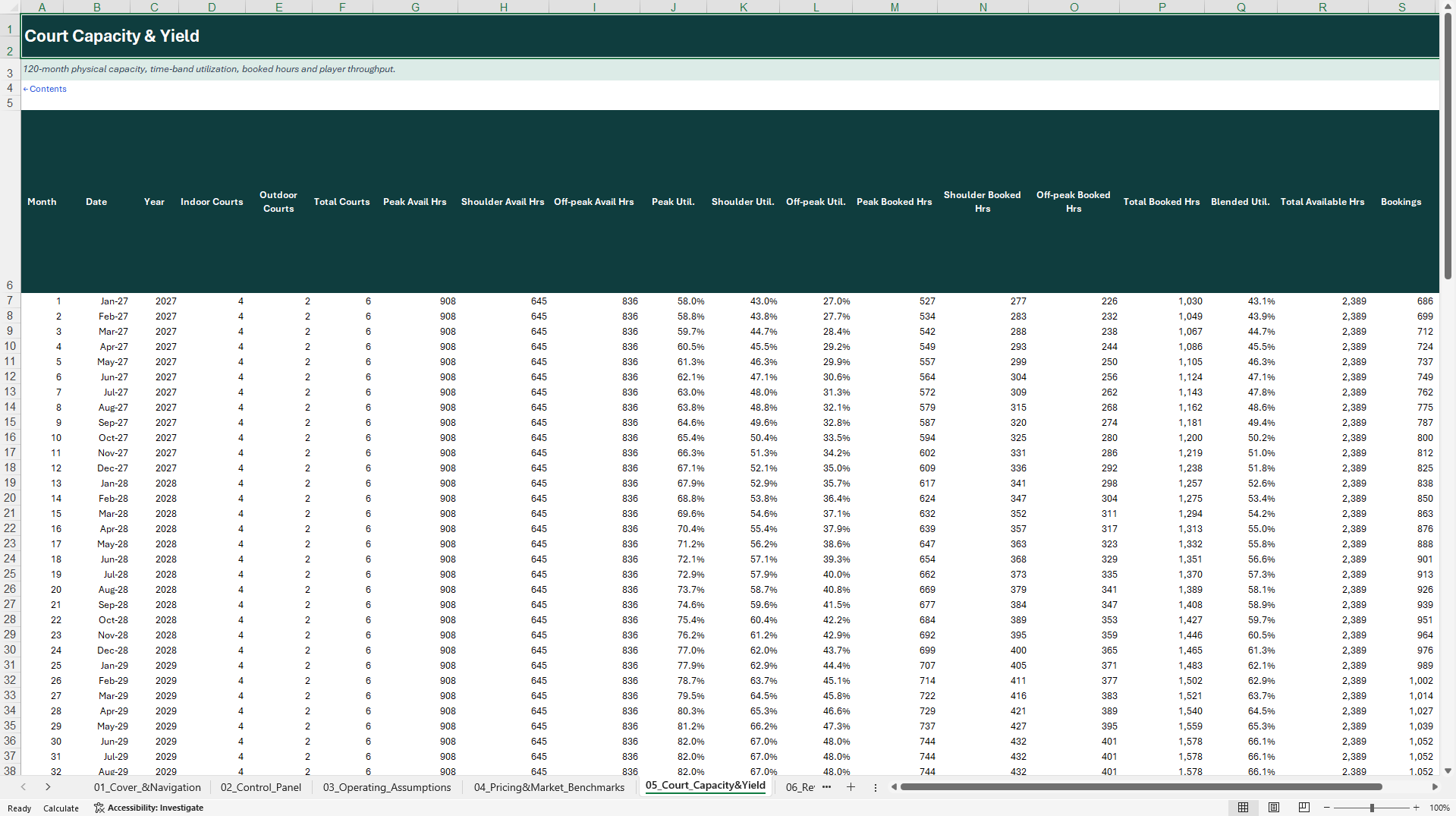Click the vertical scrollbar thumb
Screen dimensions: 1456x816
(x=1448, y=146)
